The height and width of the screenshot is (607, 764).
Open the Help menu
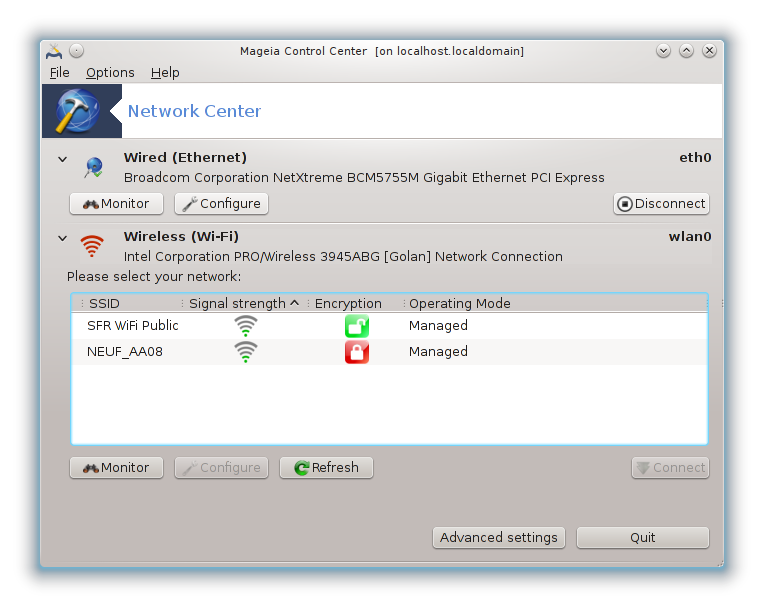click(x=165, y=73)
